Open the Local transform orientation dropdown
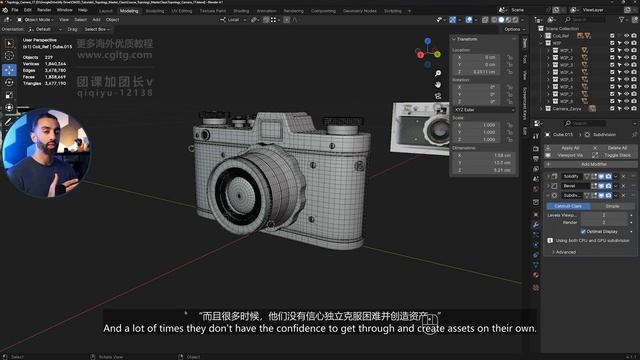 pos(233,20)
